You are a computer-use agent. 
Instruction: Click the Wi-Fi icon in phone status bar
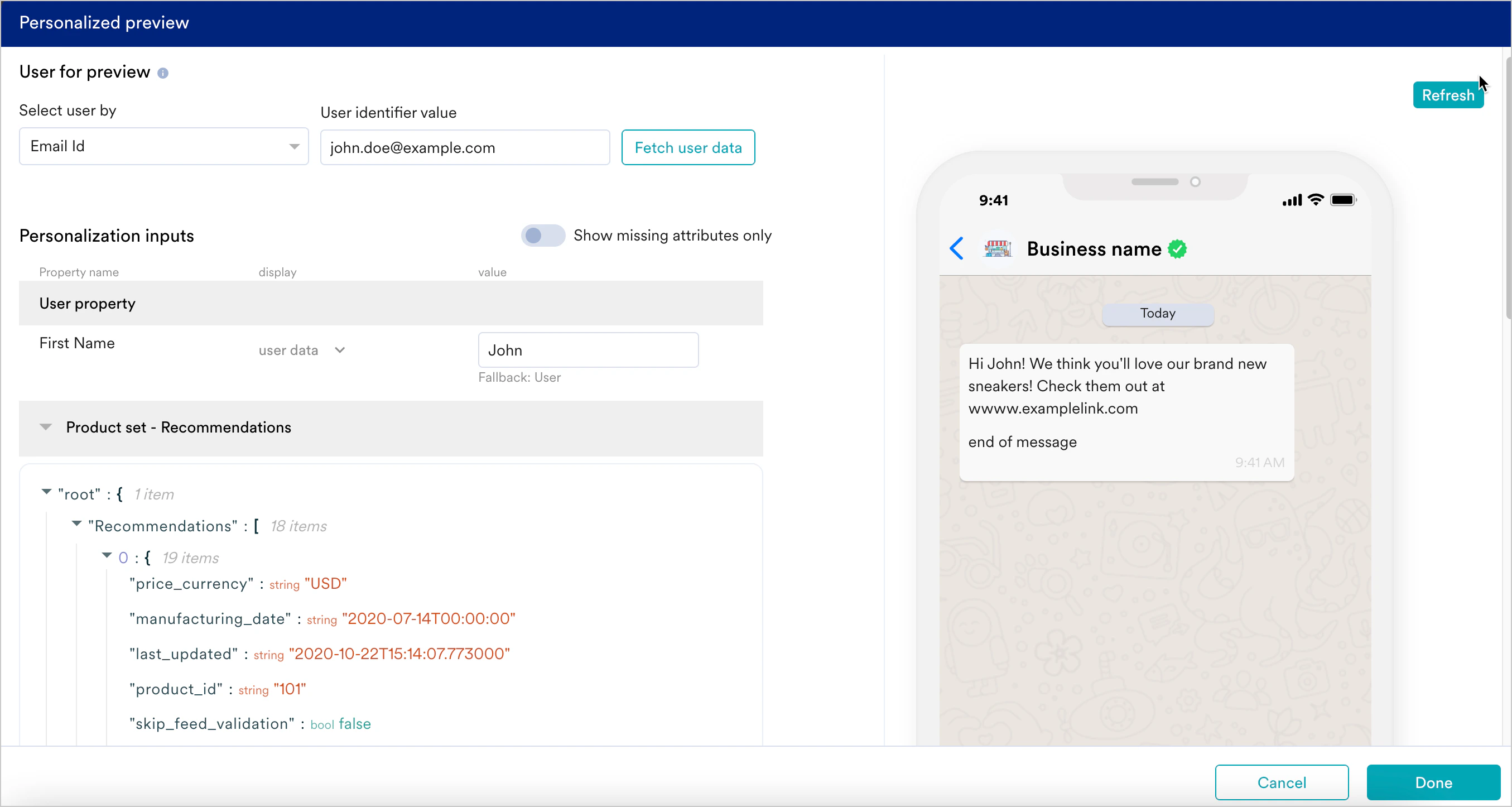1317,200
